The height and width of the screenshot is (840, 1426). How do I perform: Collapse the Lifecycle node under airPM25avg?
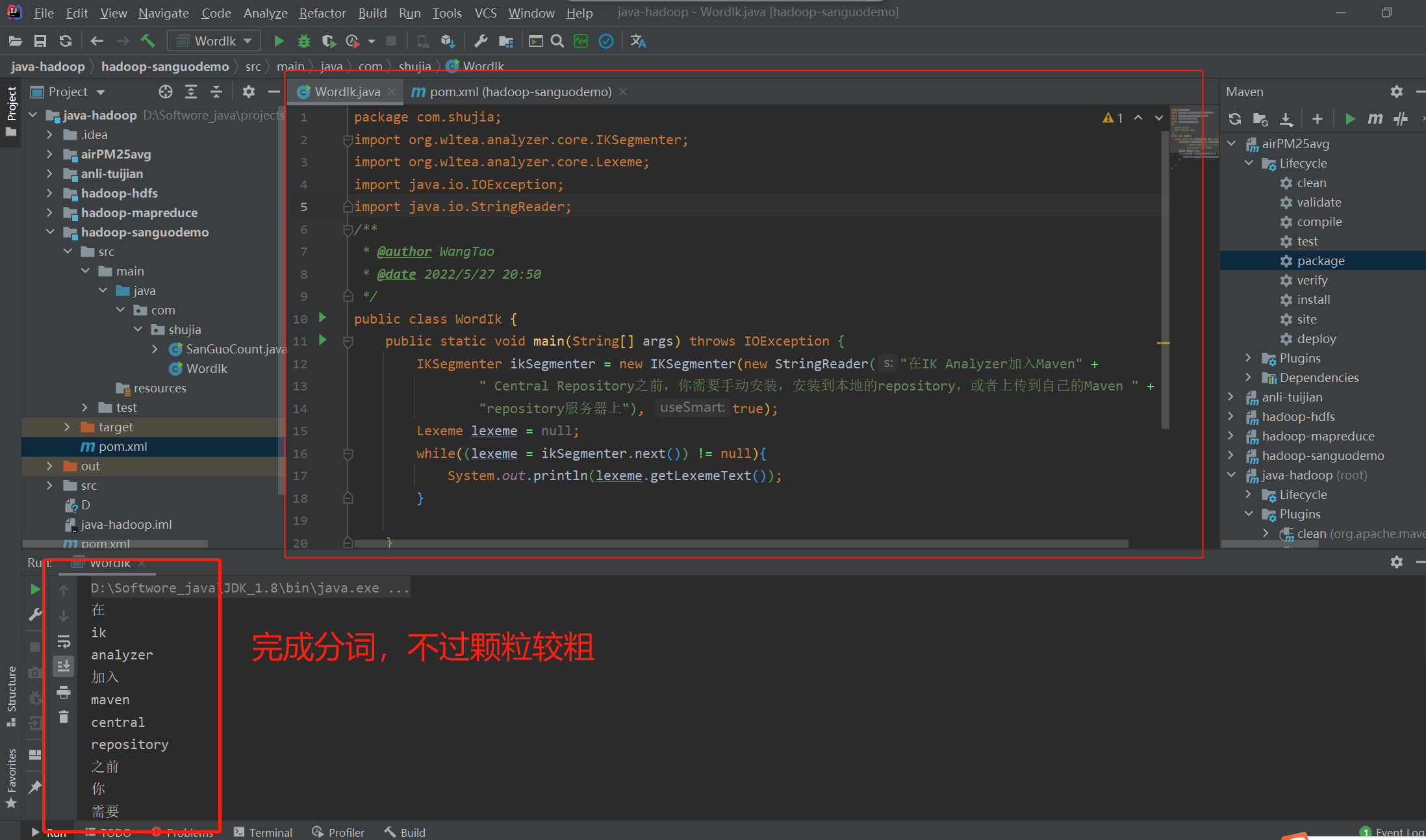click(x=1249, y=163)
